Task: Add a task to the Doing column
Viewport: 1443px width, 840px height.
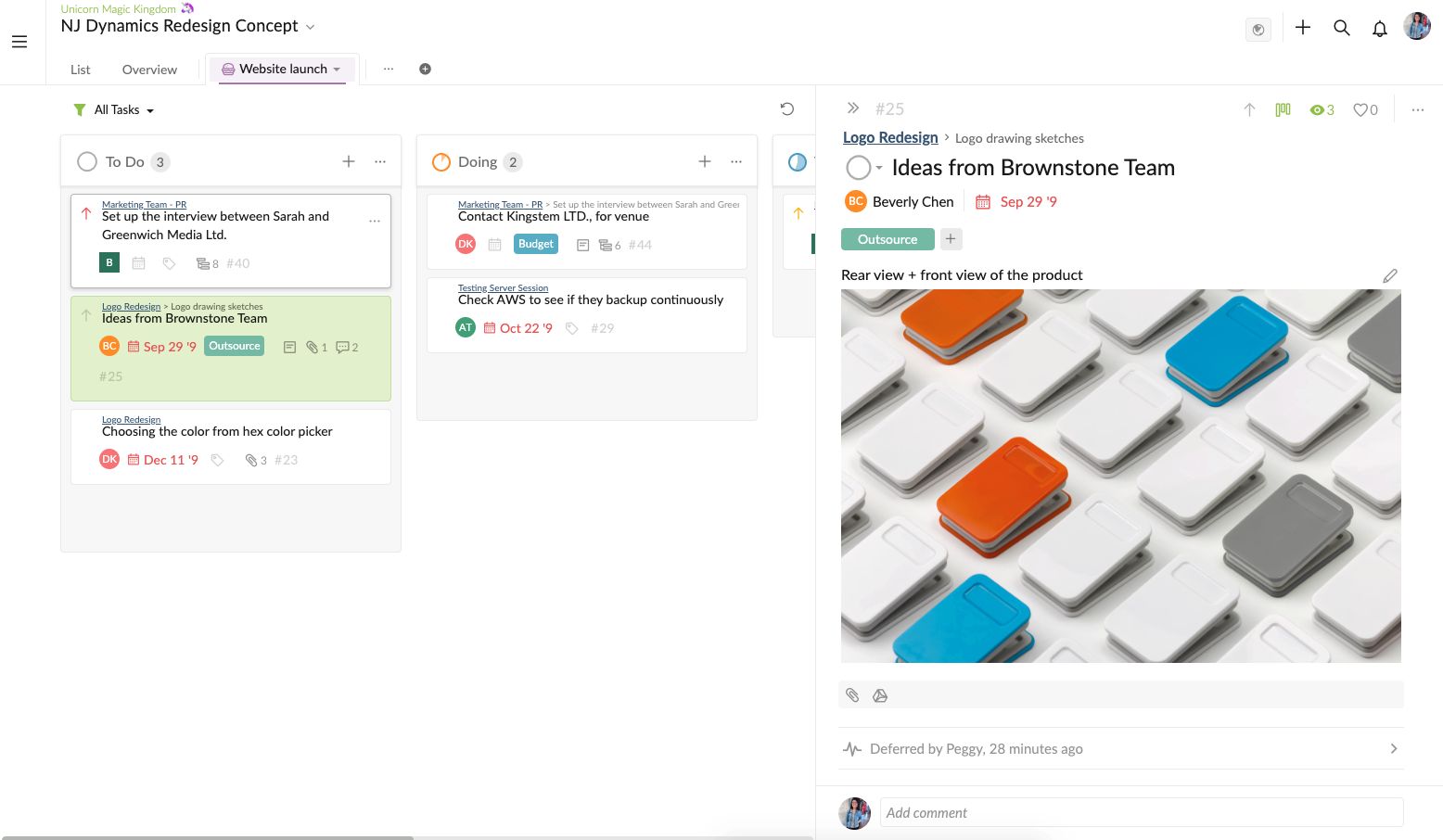Action: coord(705,161)
